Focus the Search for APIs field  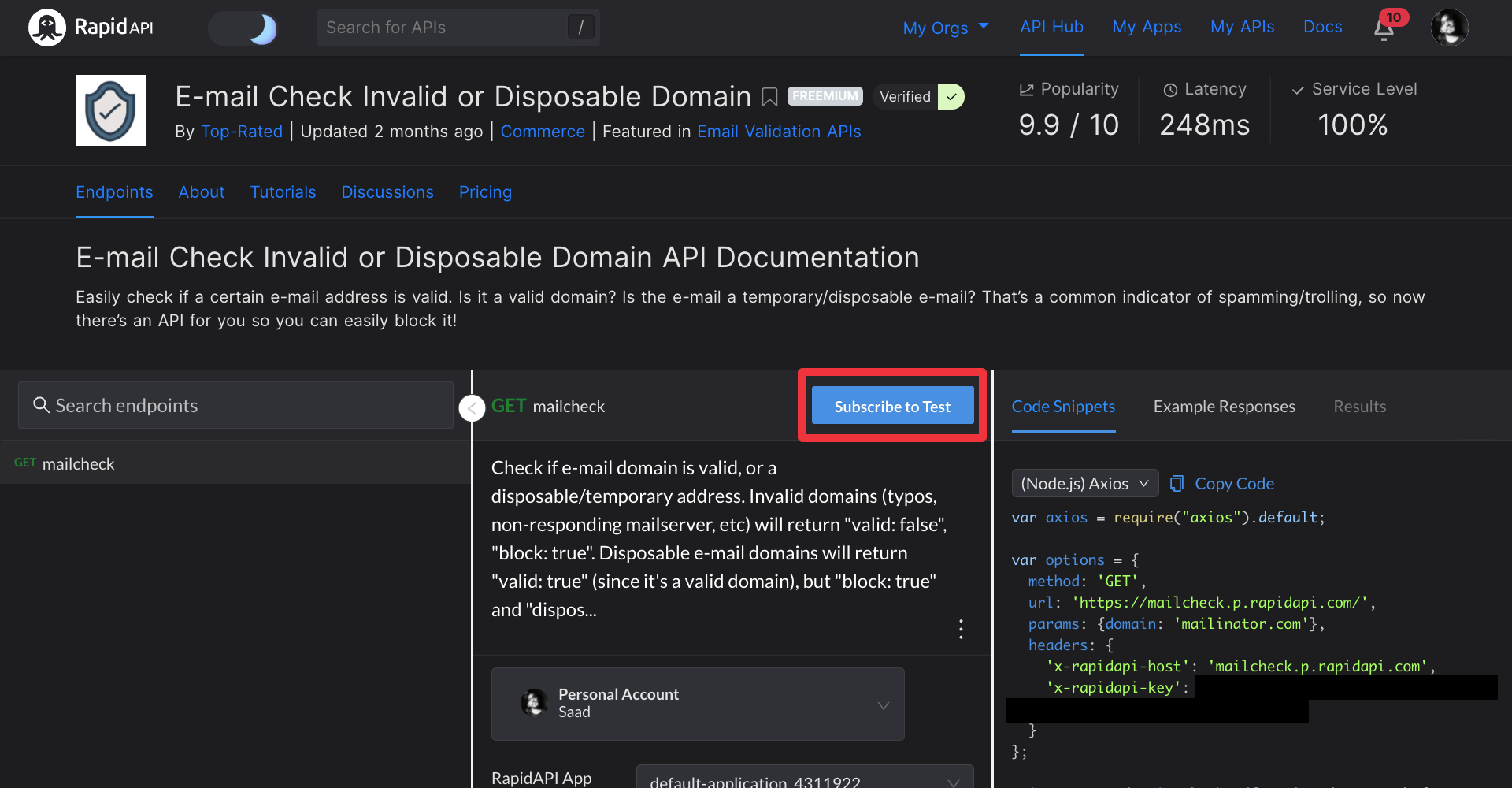click(458, 28)
